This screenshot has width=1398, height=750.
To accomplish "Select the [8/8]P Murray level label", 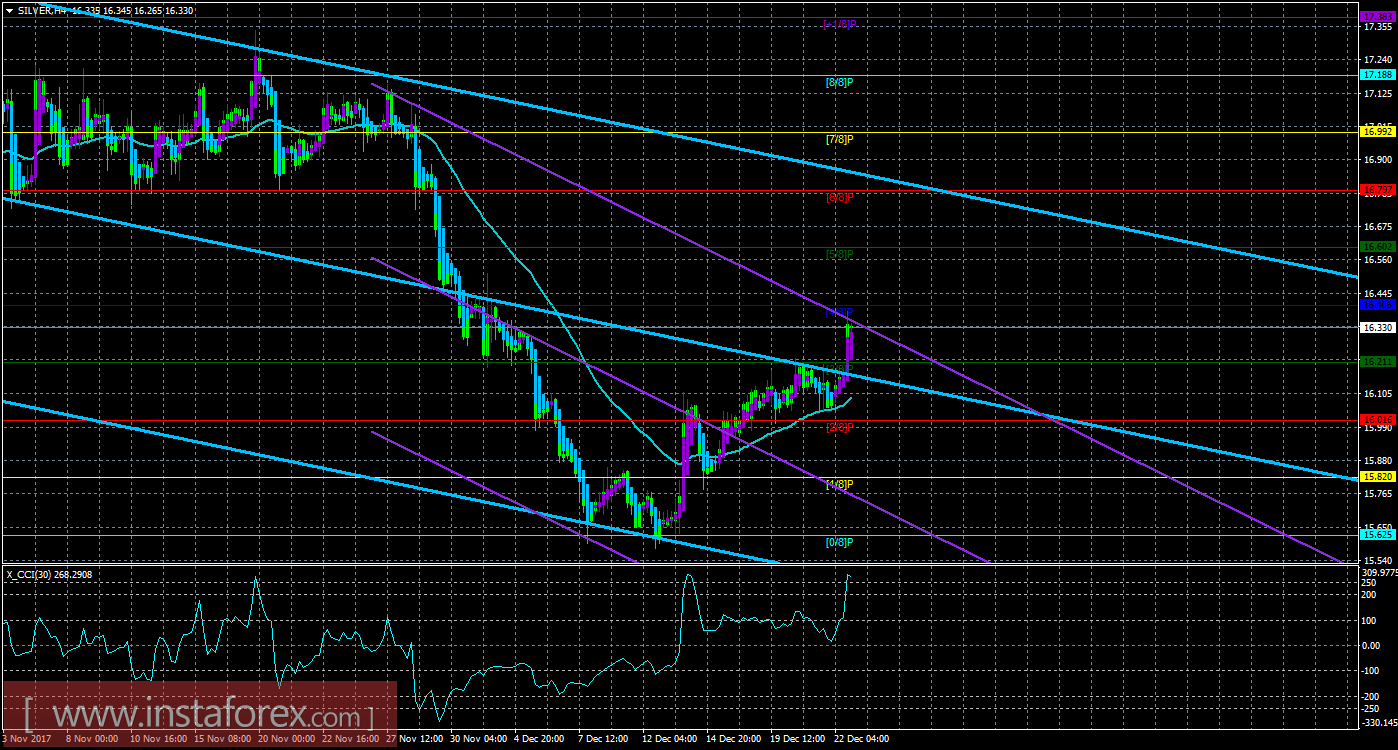I will click(839, 82).
